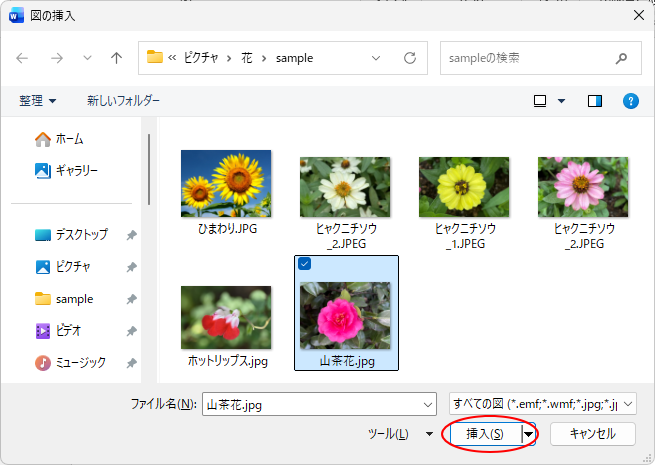Open ツール(L) menu
The height and width of the screenshot is (465, 655).
(x=400, y=434)
